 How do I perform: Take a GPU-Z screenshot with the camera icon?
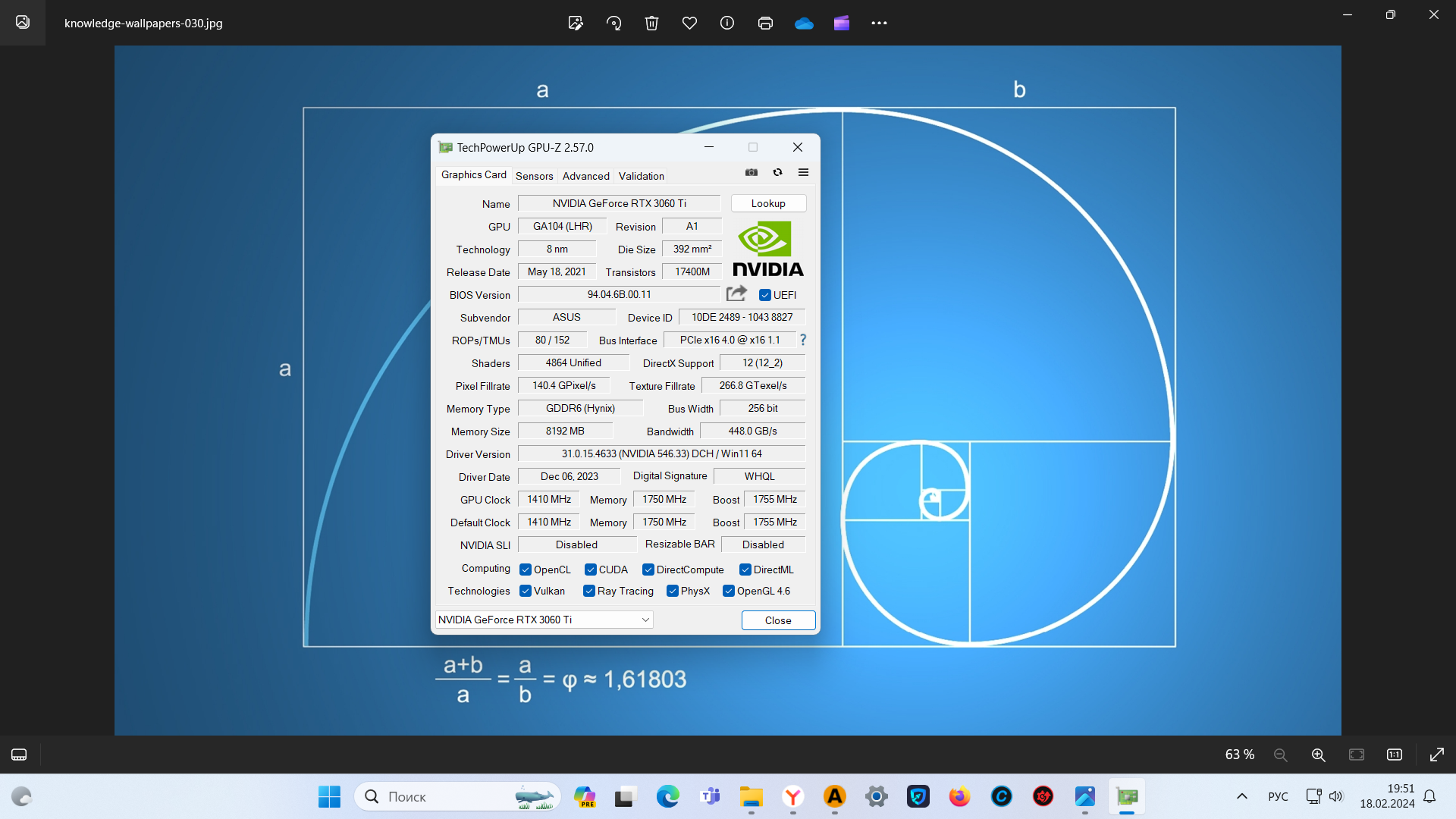[752, 172]
